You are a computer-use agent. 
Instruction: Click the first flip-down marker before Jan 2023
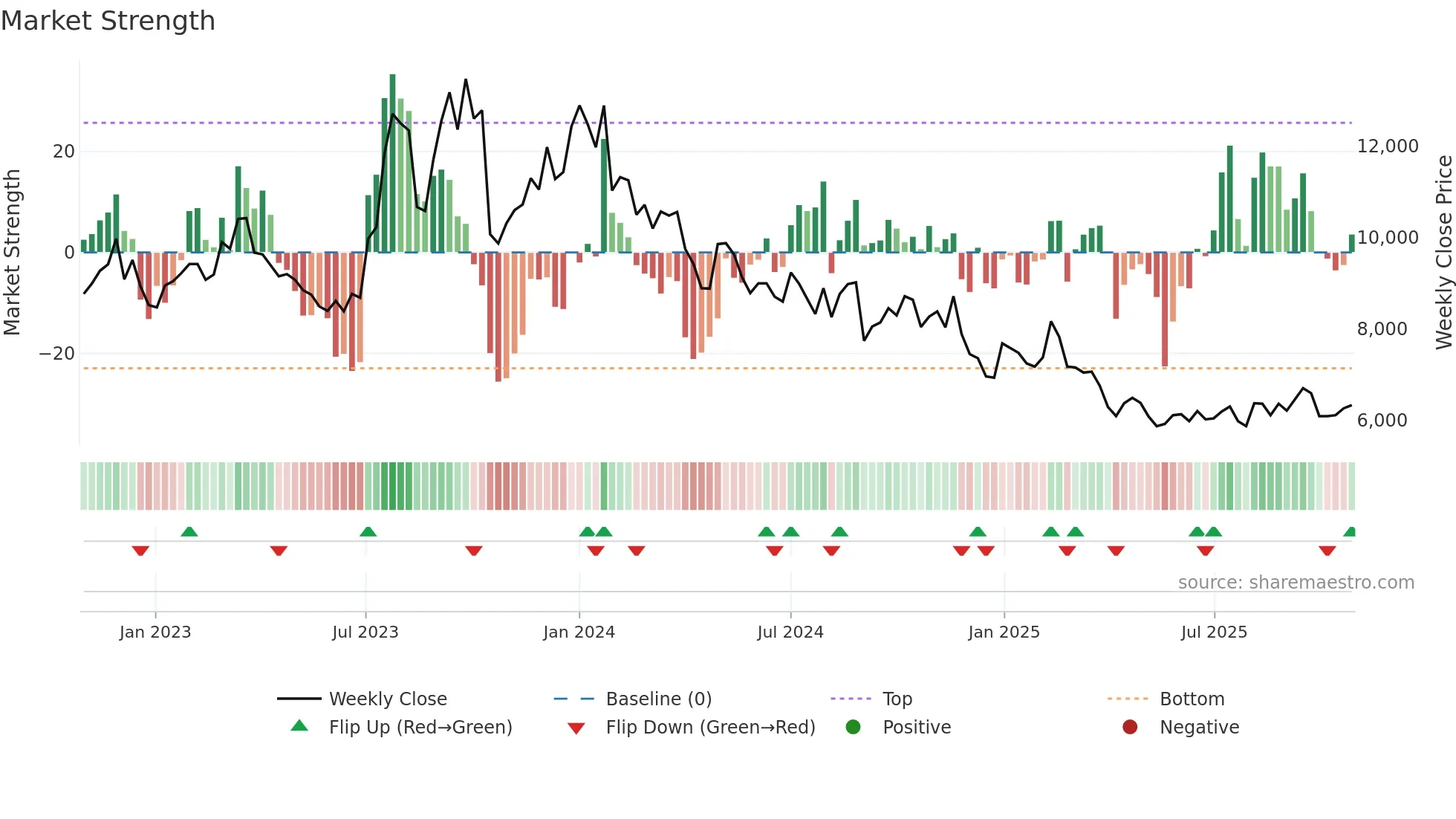pos(140,551)
